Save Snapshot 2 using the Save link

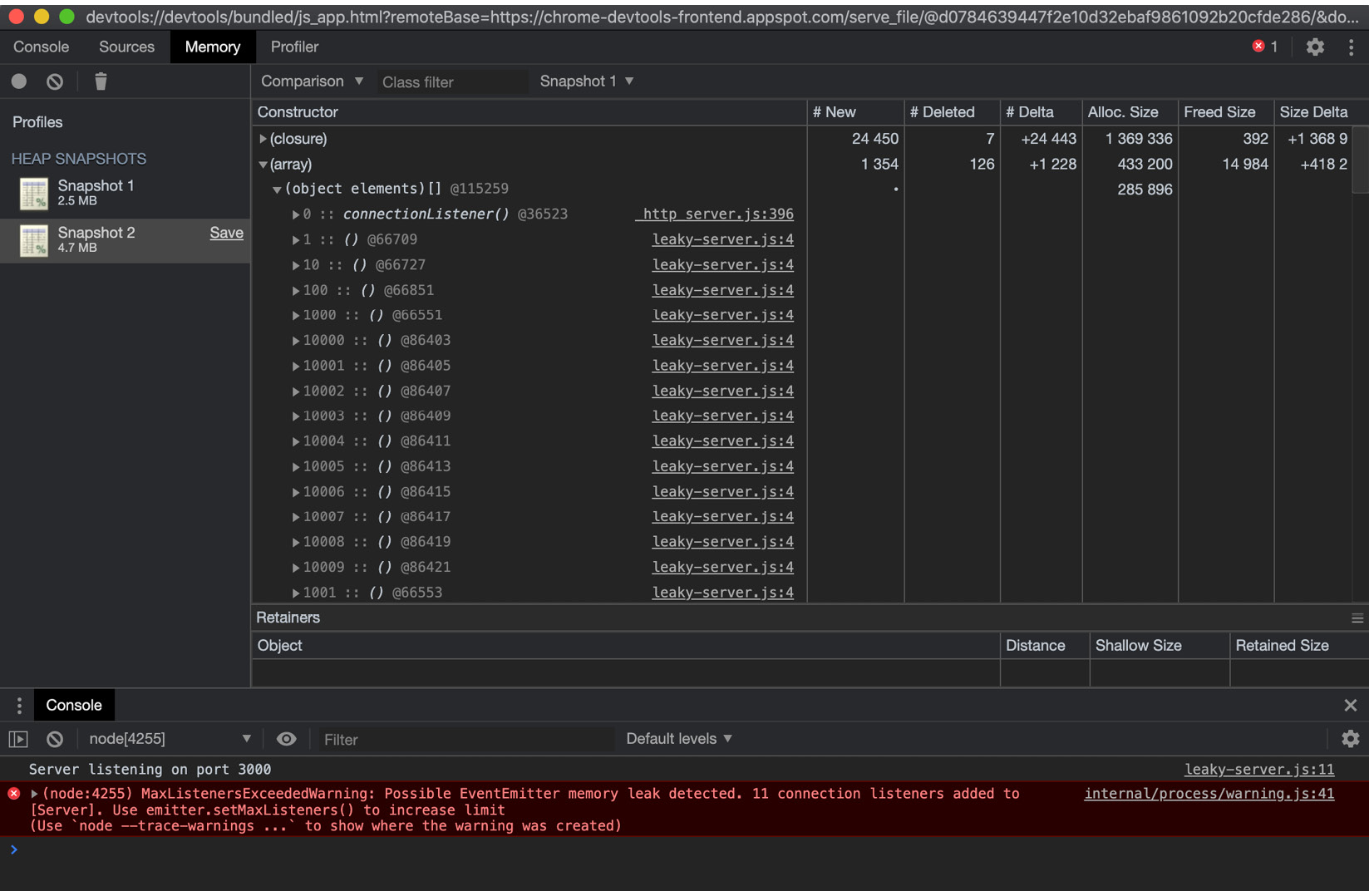click(226, 233)
